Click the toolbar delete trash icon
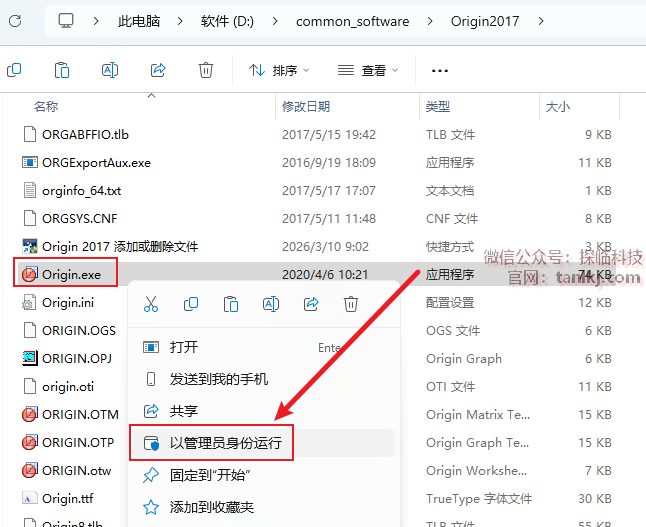The width and height of the screenshot is (646, 527). tap(206, 70)
